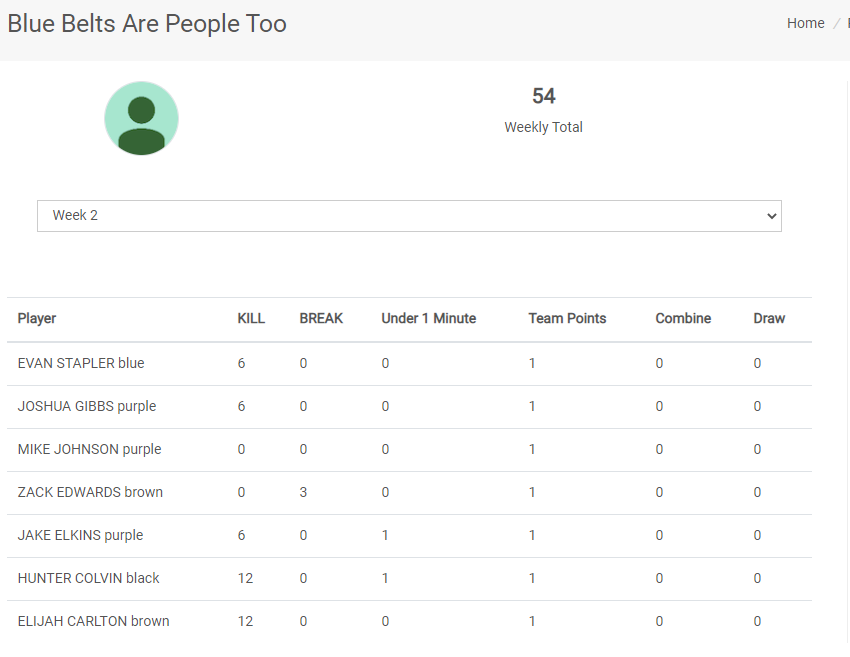Select player ZACK EDWARDS brown
850x657 pixels.
tap(90, 493)
